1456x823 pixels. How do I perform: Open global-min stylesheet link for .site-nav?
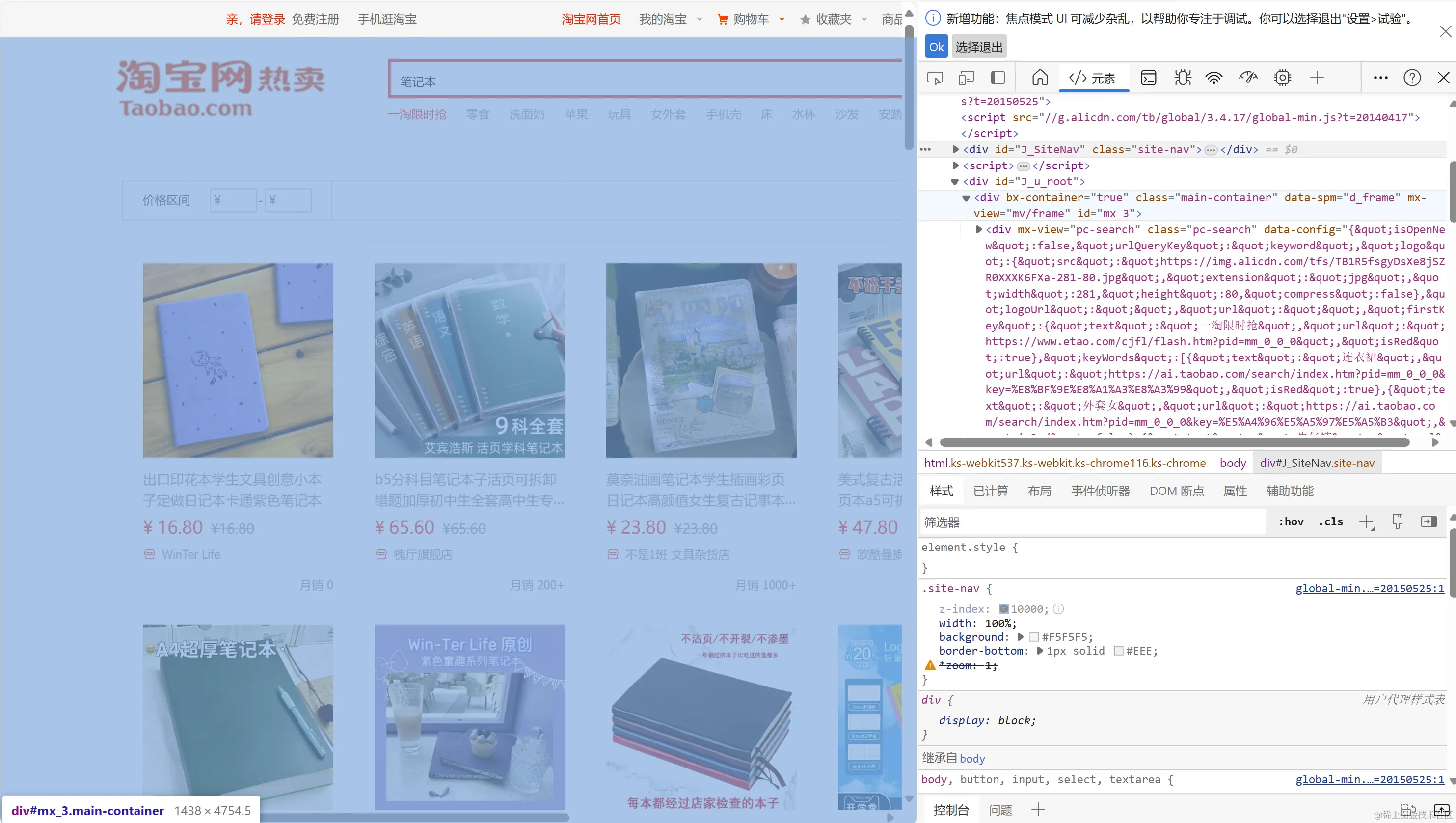tap(1370, 588)
